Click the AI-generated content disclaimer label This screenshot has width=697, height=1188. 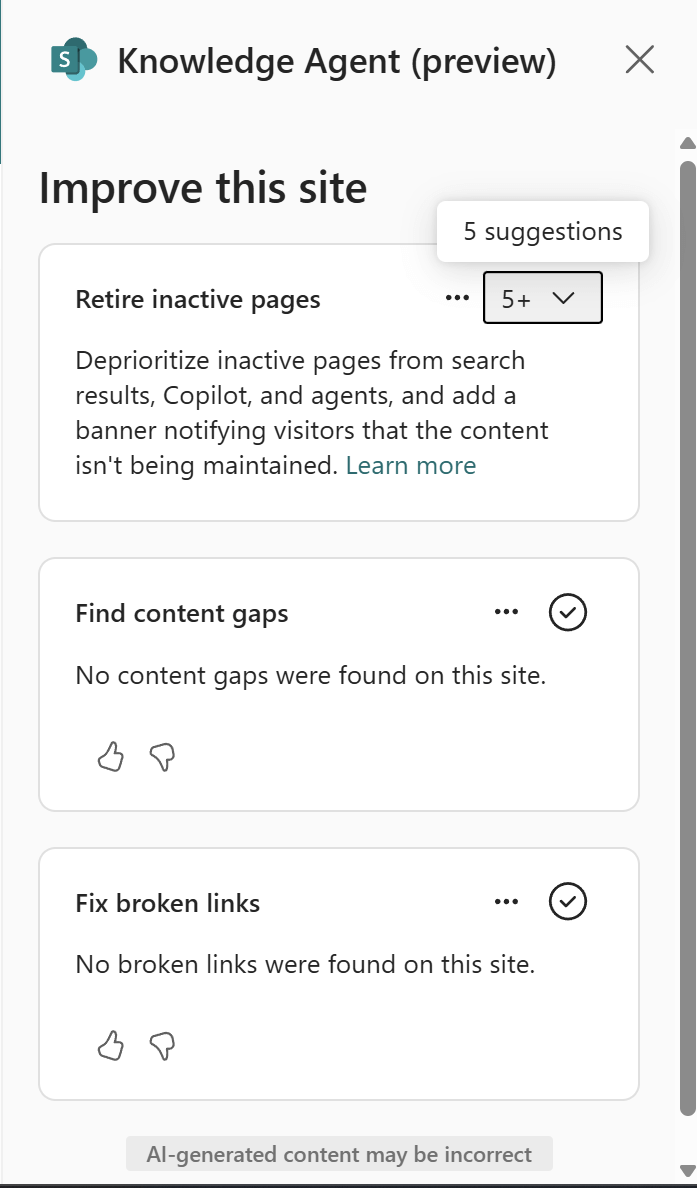(x=339, y=1154)
